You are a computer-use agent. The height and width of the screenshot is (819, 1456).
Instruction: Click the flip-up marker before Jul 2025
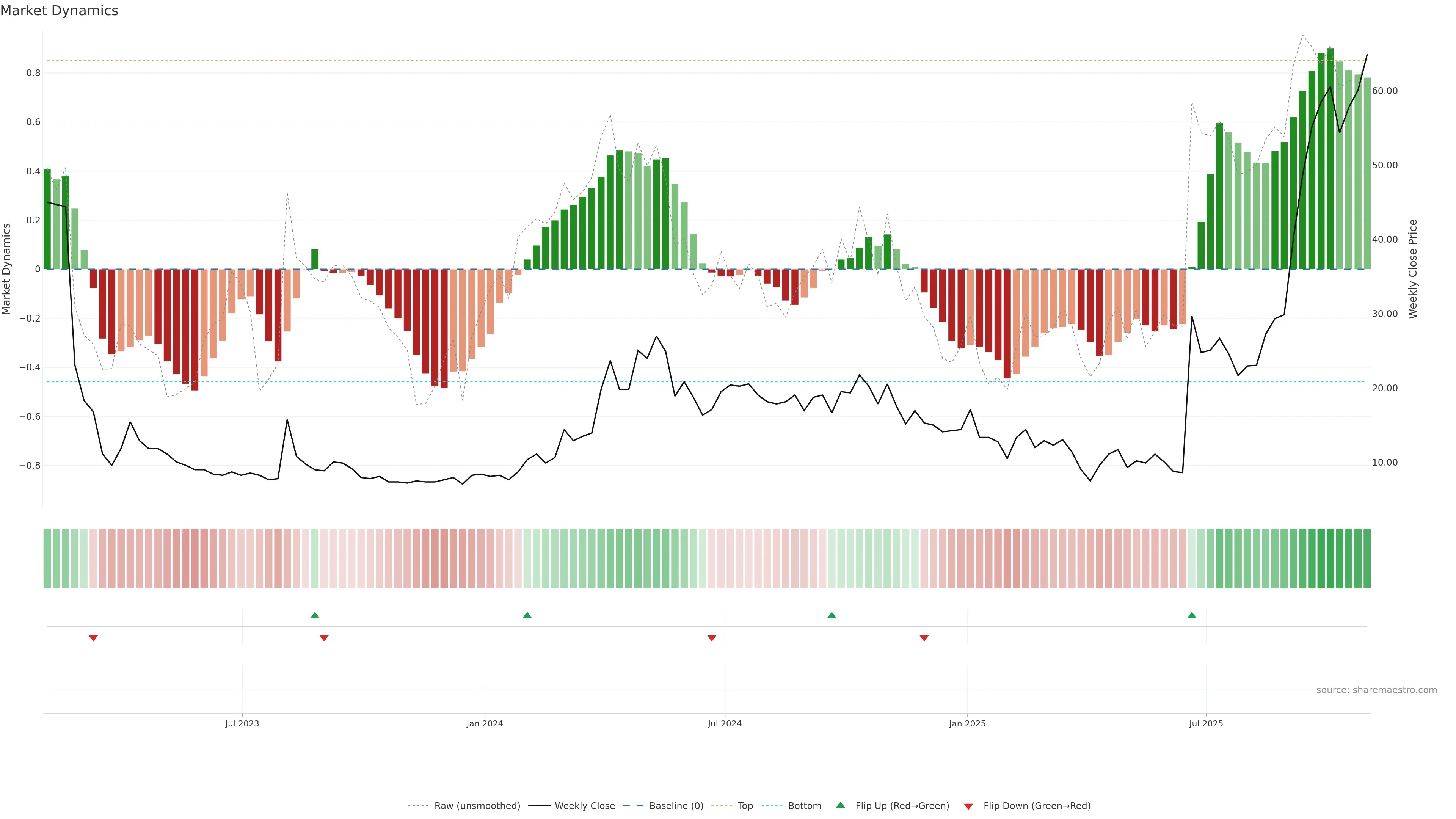coord(1191,615)
